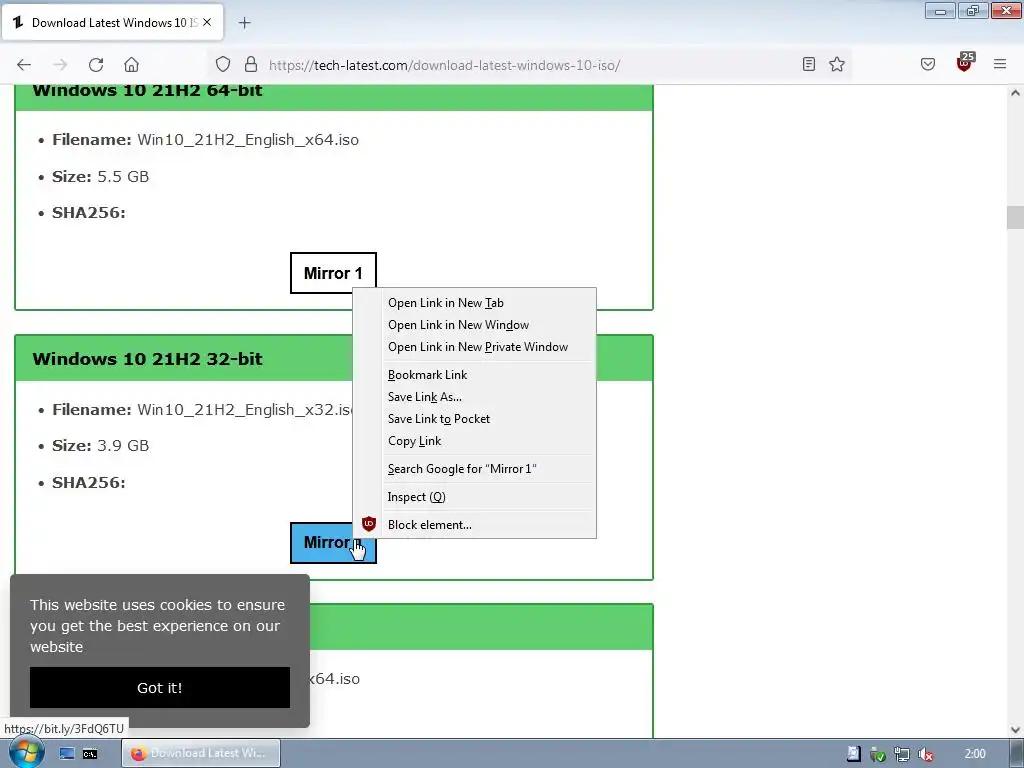Show site security padlock details

[251, 64]
